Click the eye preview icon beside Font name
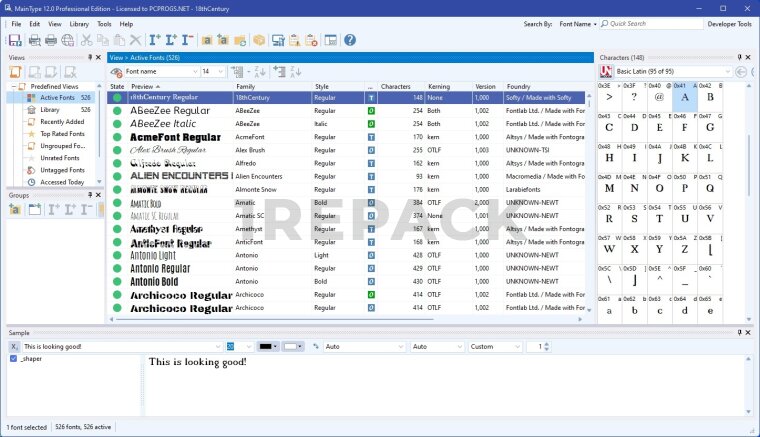The image size is (760, 437). [x=117, y=72]
